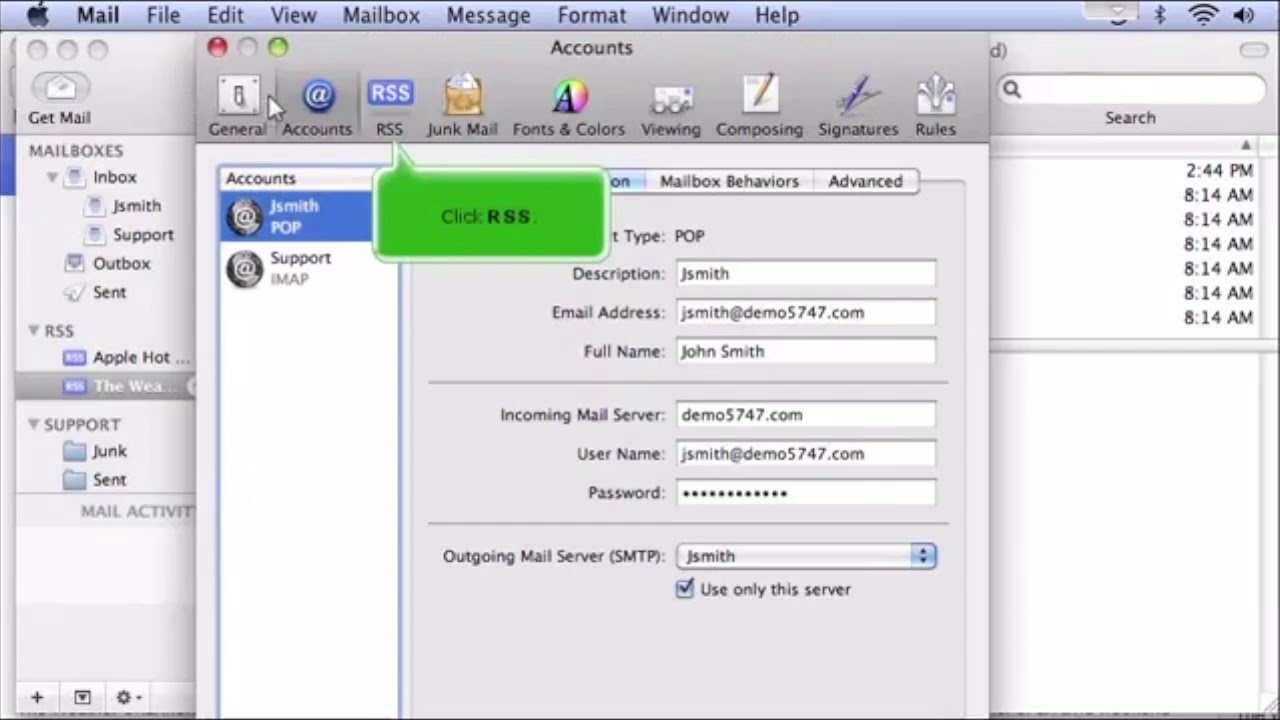Screen dimensions: 1280x720
Task: Open the Accounts preferences pane
Action: [x=317, y=105]
